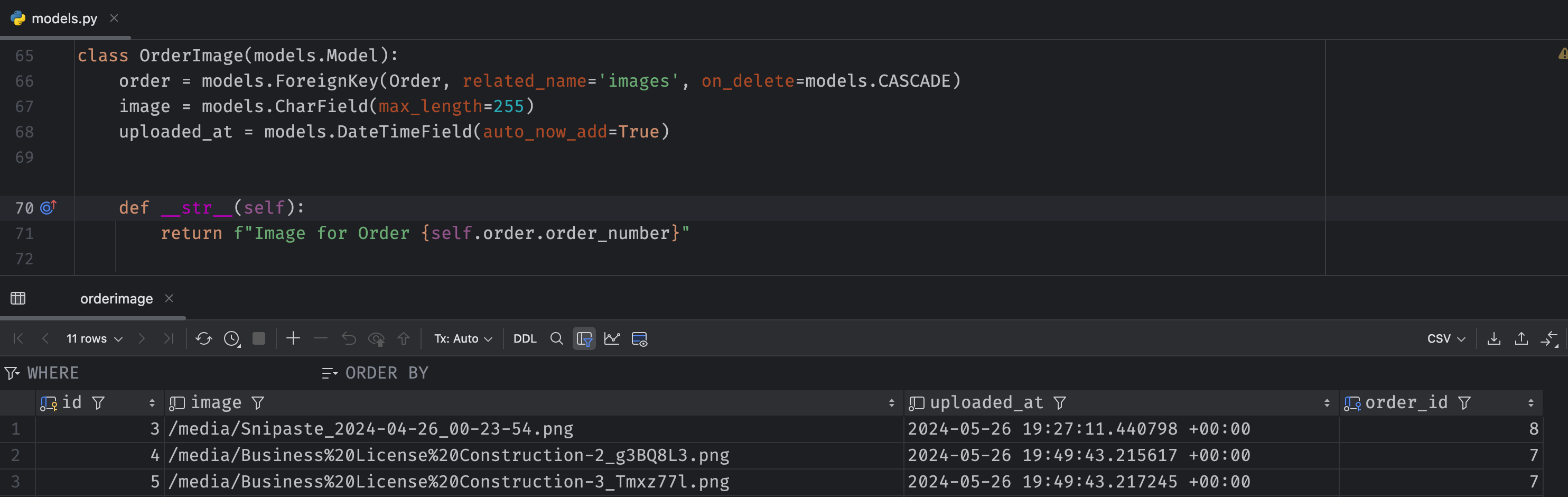
Task: Add a new row with plus icon
Action: (x=293, y=338)
